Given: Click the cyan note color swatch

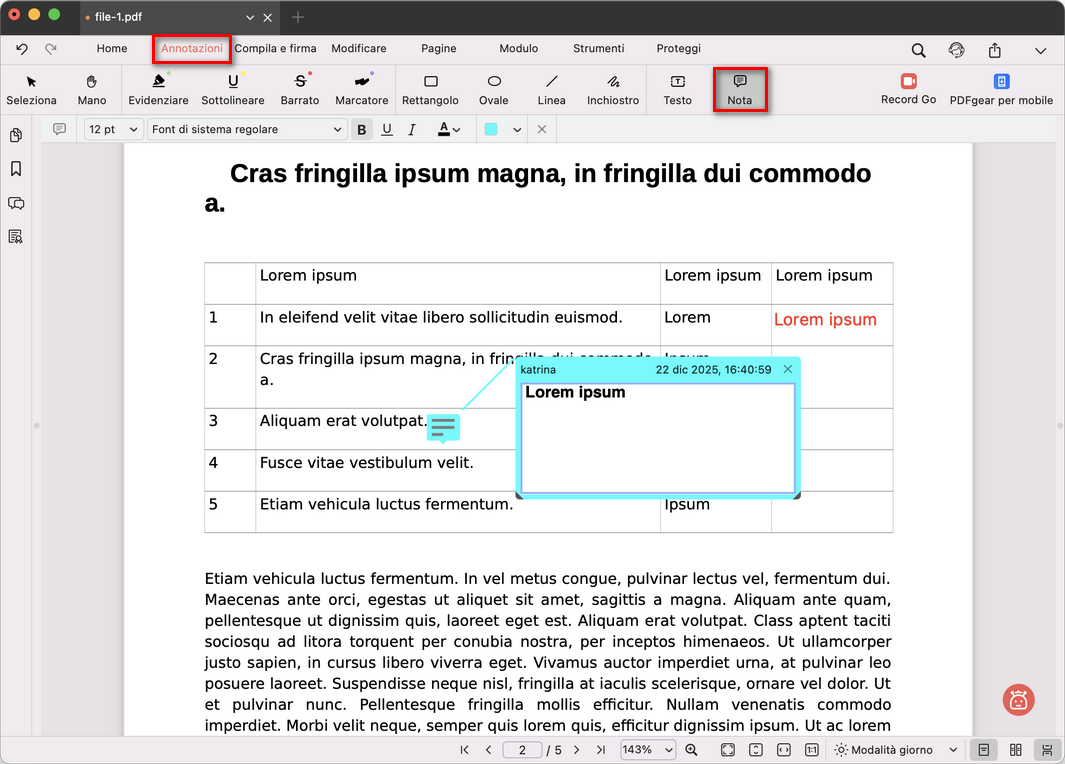Looking at the screenshot, I should click(492, 129).
